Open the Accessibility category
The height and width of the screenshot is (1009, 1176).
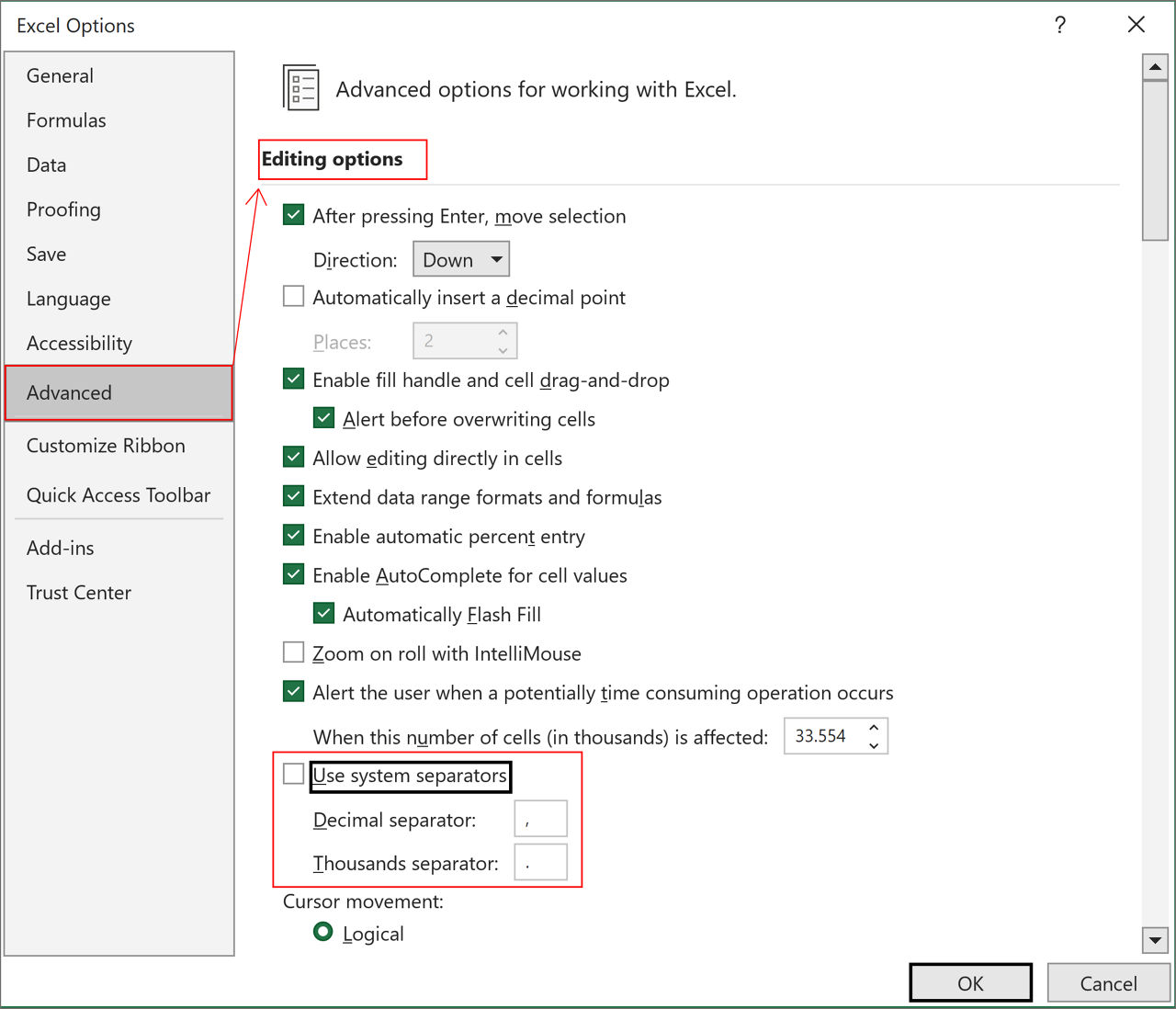point(79,344)
